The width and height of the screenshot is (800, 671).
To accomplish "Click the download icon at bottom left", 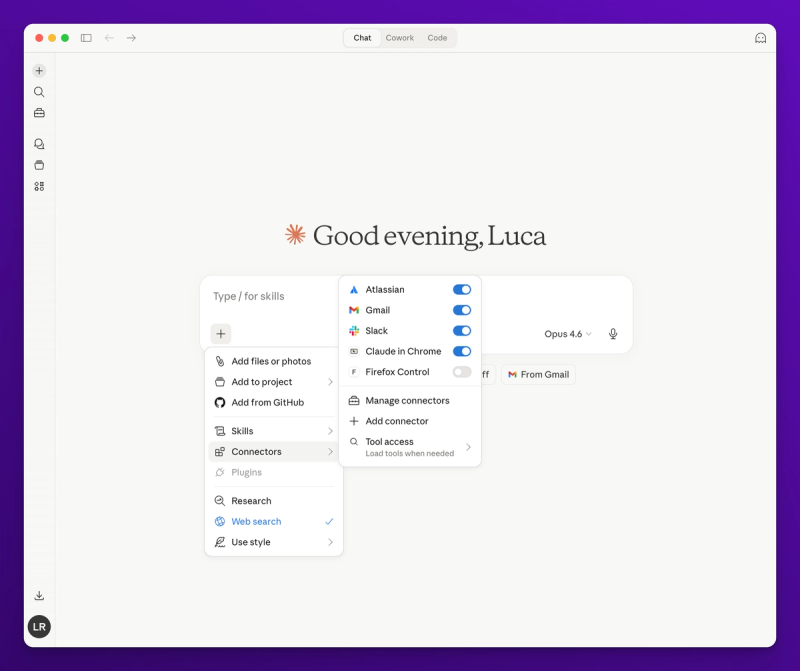I will (x=38, y=593).
